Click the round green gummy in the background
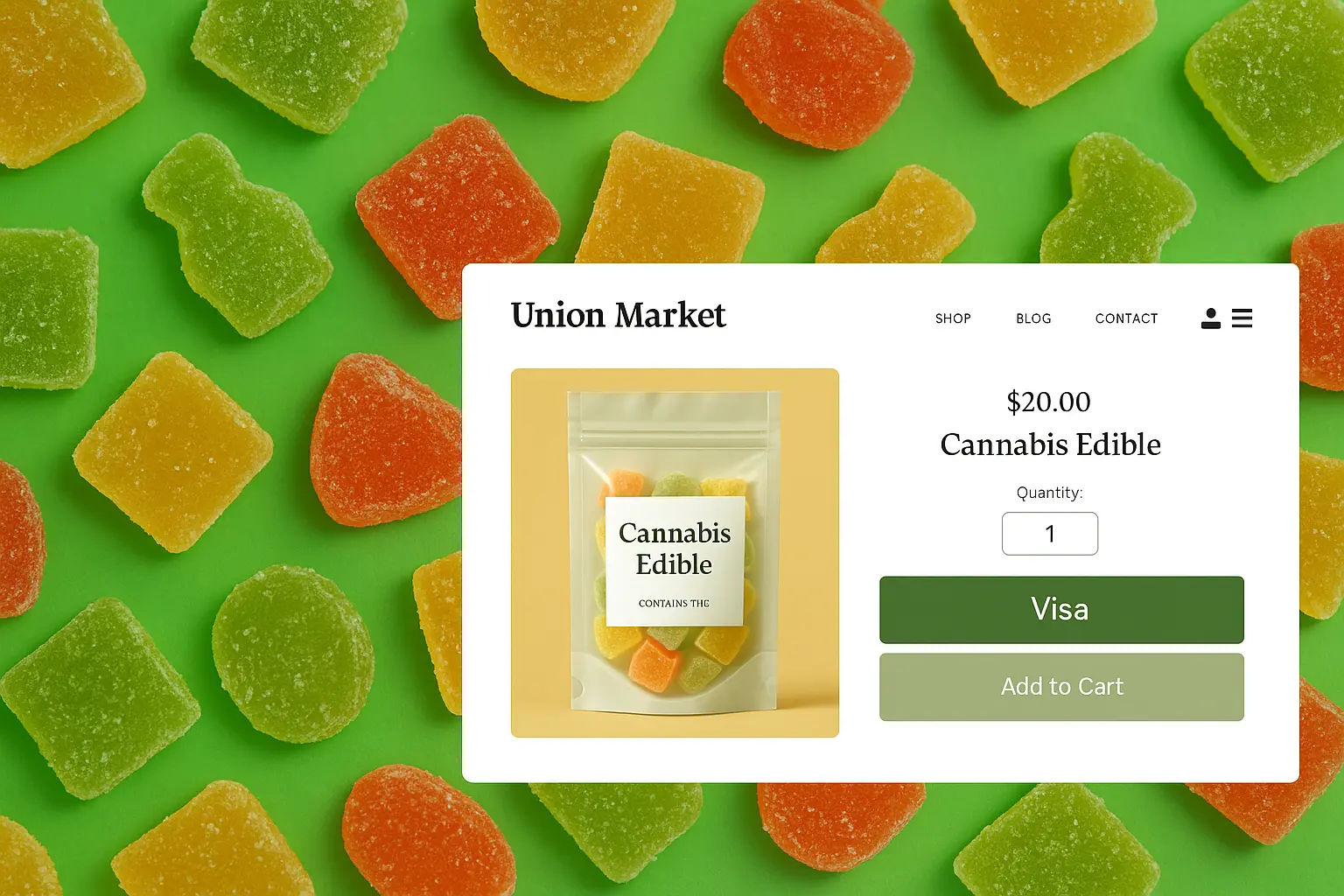 (293, 653)
